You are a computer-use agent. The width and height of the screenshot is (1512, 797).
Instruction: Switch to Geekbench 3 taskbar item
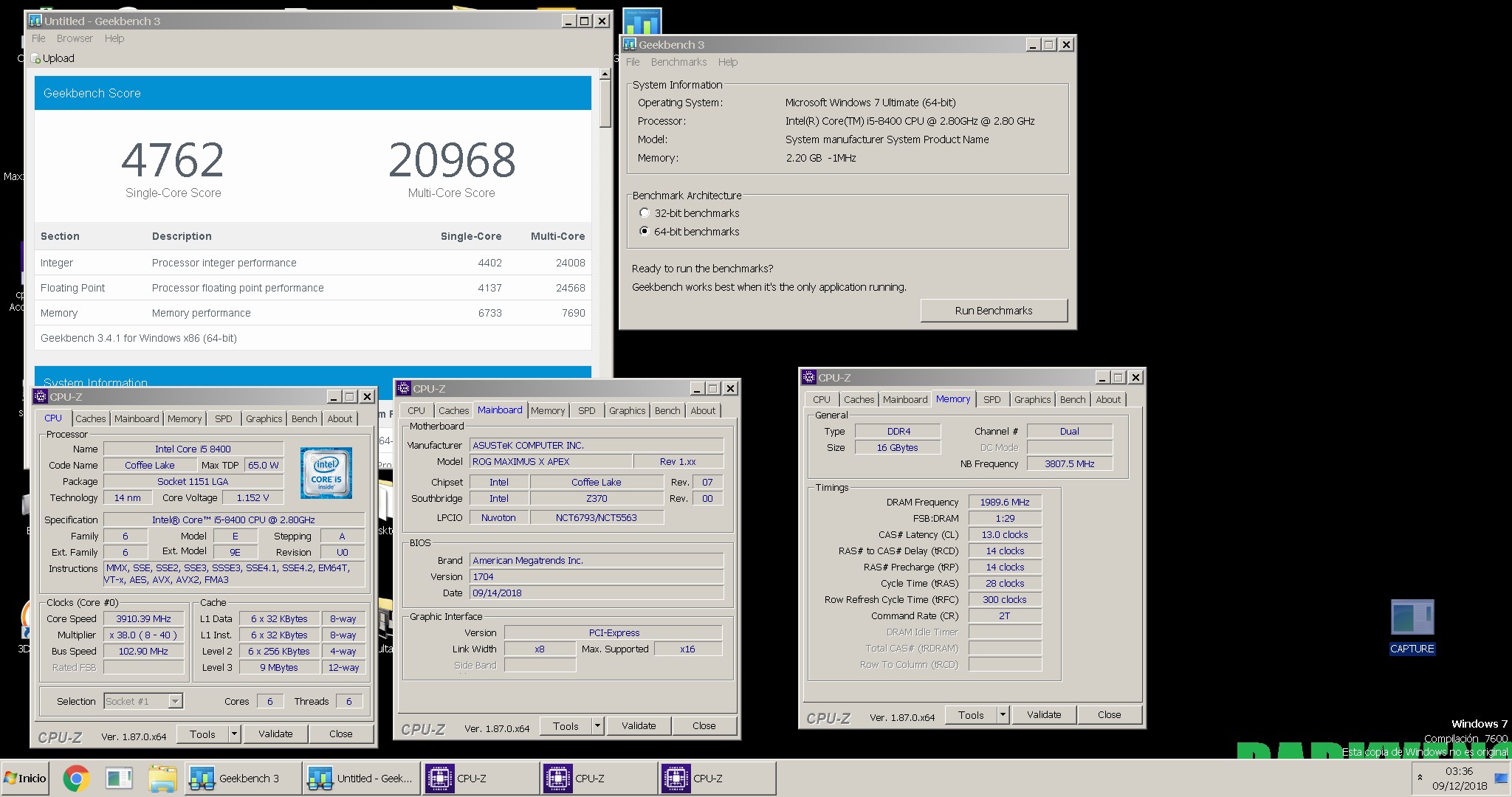(243, 779)
